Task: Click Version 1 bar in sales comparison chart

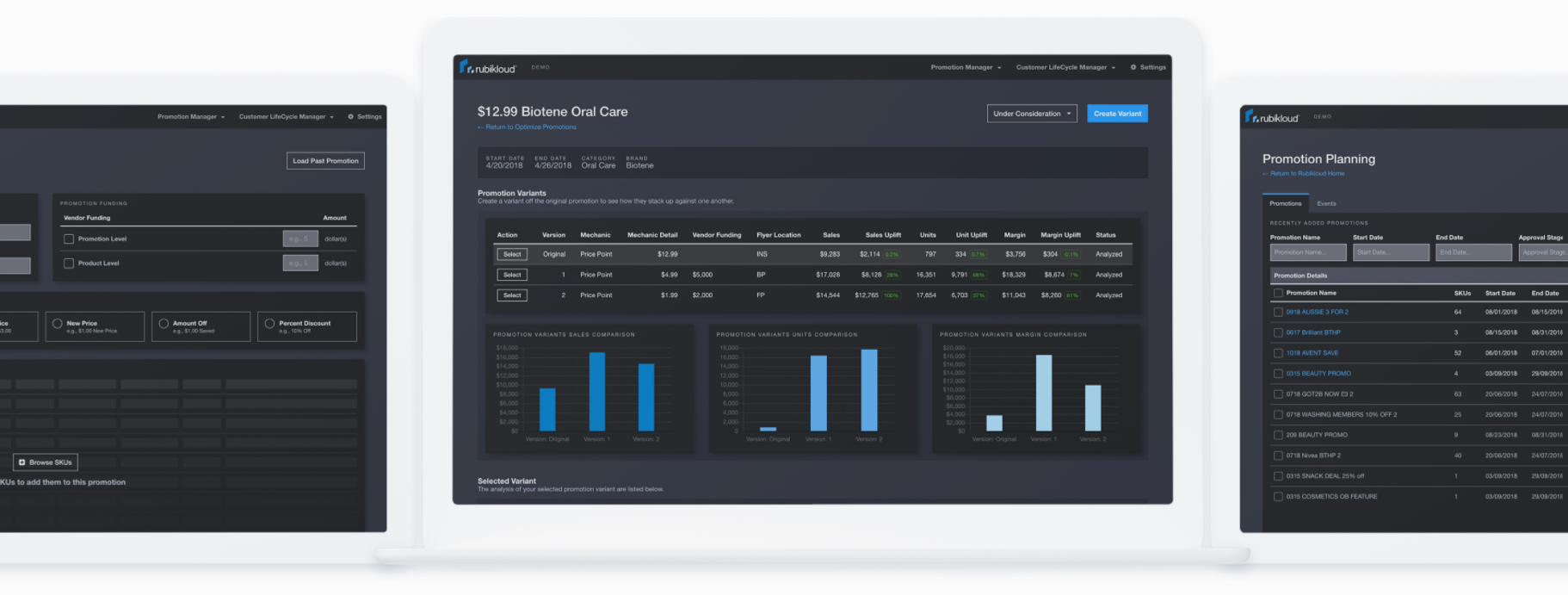Action: tap(596, 392)
